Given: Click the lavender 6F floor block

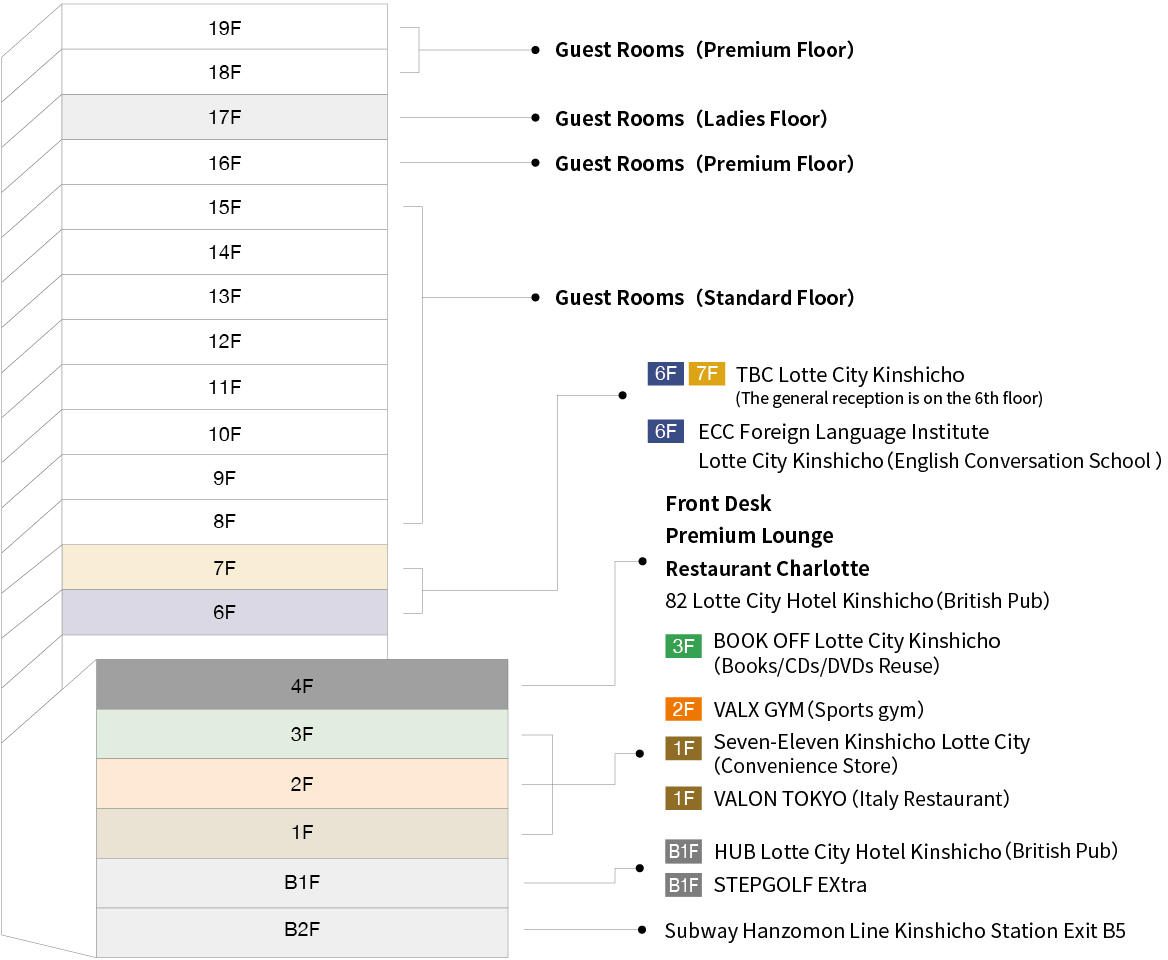Looking at the screenshot, I should tap(224, 612).
